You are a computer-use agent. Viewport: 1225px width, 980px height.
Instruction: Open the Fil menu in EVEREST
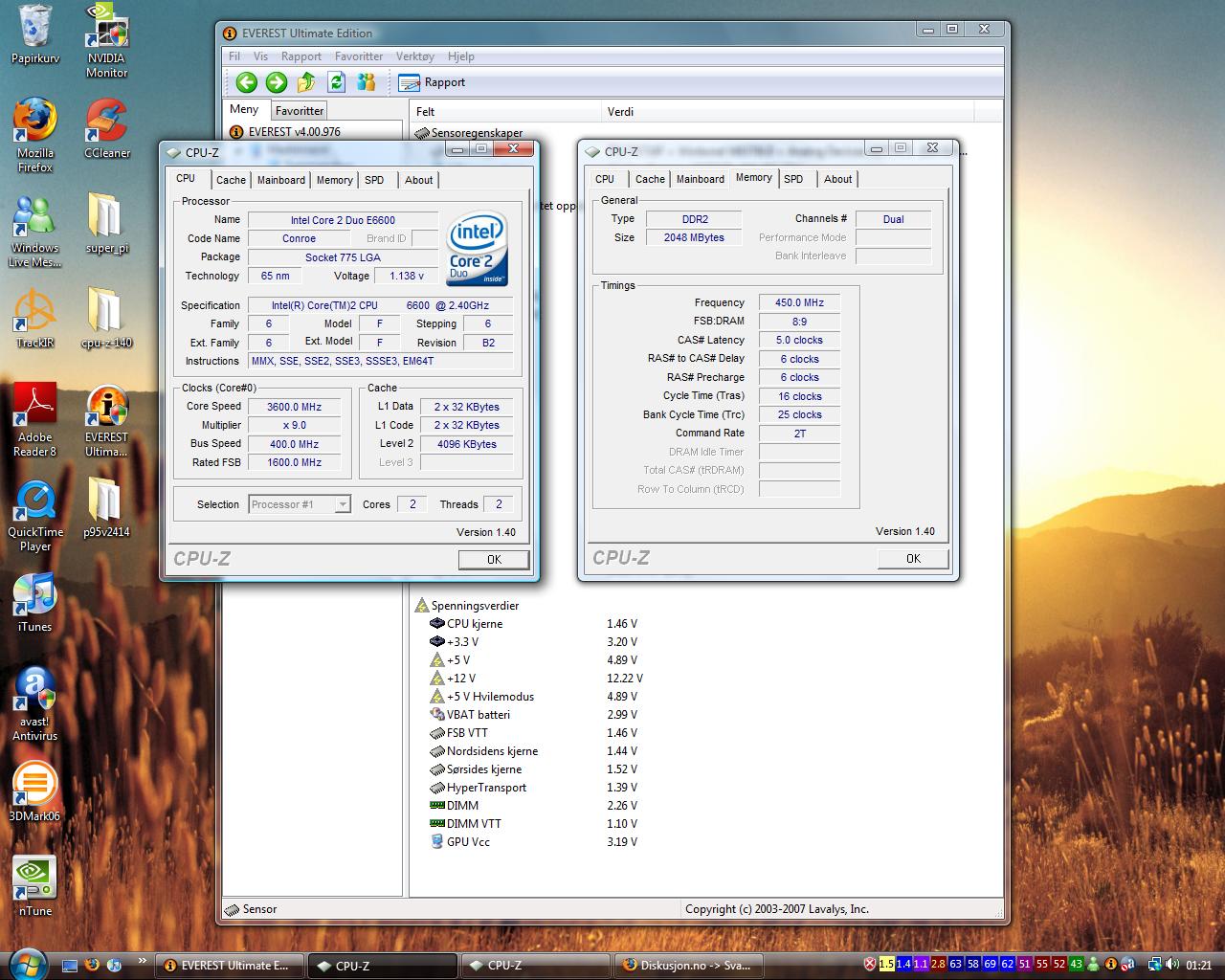click(x=234, y=56)
